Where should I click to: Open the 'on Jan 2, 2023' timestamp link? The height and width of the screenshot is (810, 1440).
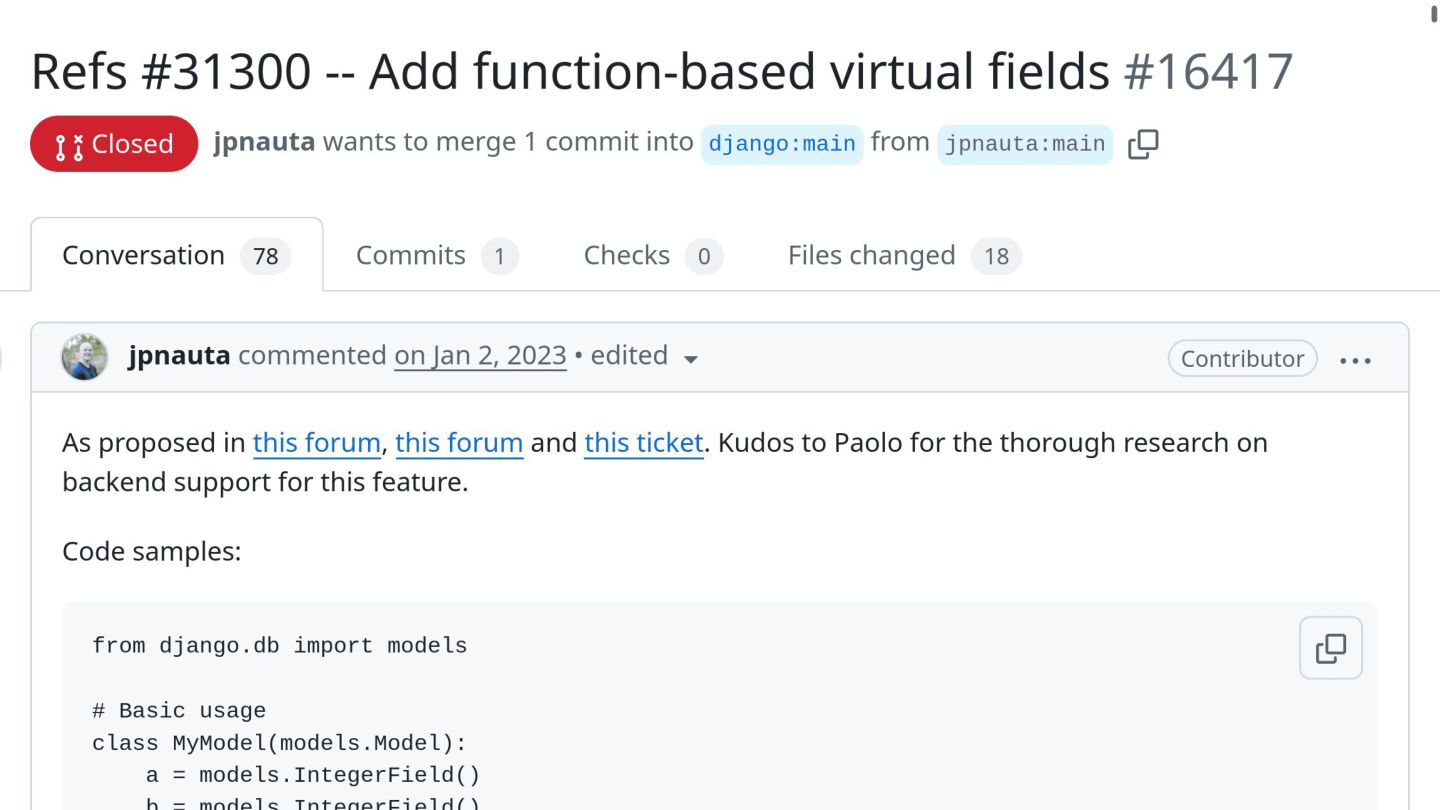pos(480,356)
